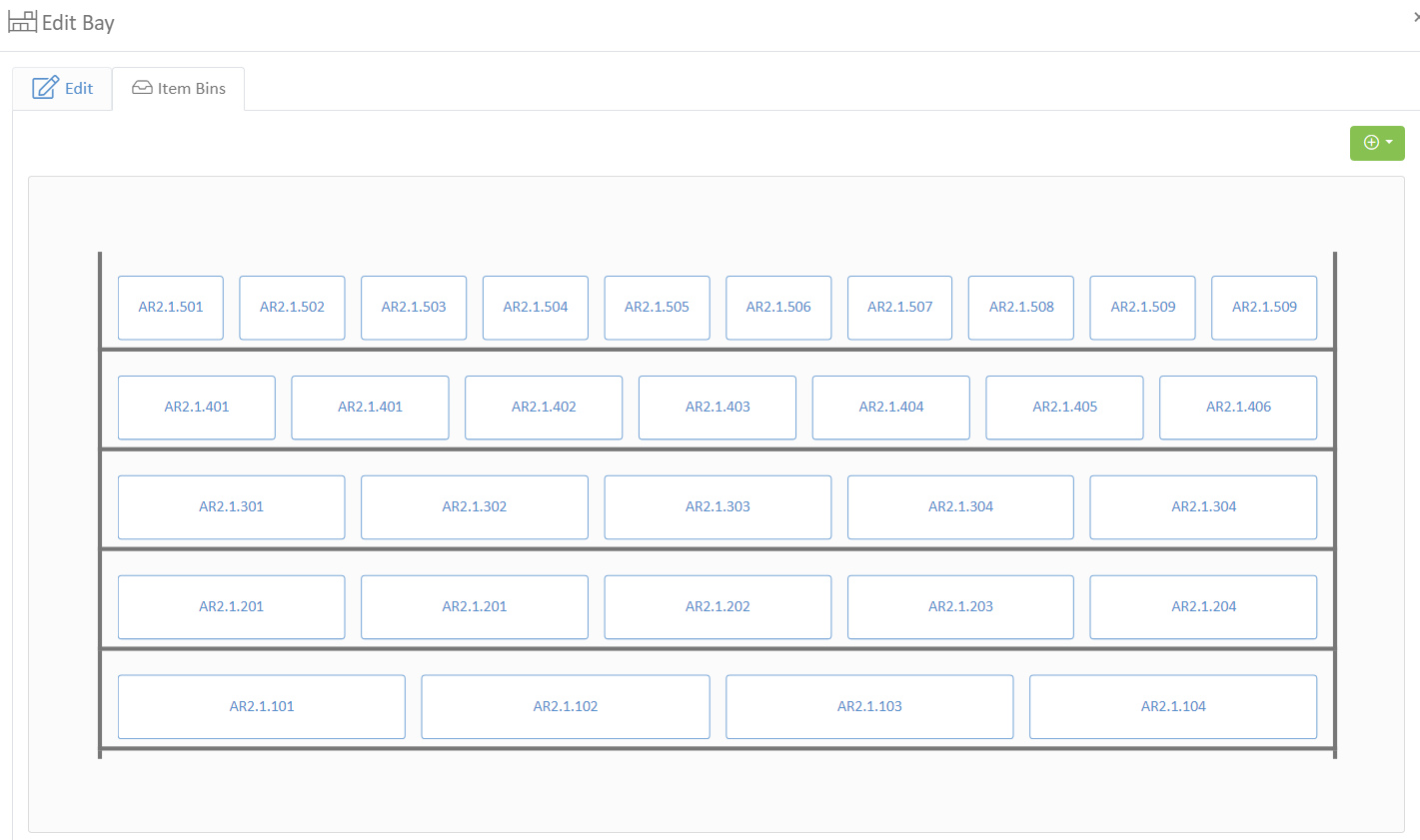Open bin AR2.1.101
The width and height of the screenshot is (1420, 840).
coord(262,707)
